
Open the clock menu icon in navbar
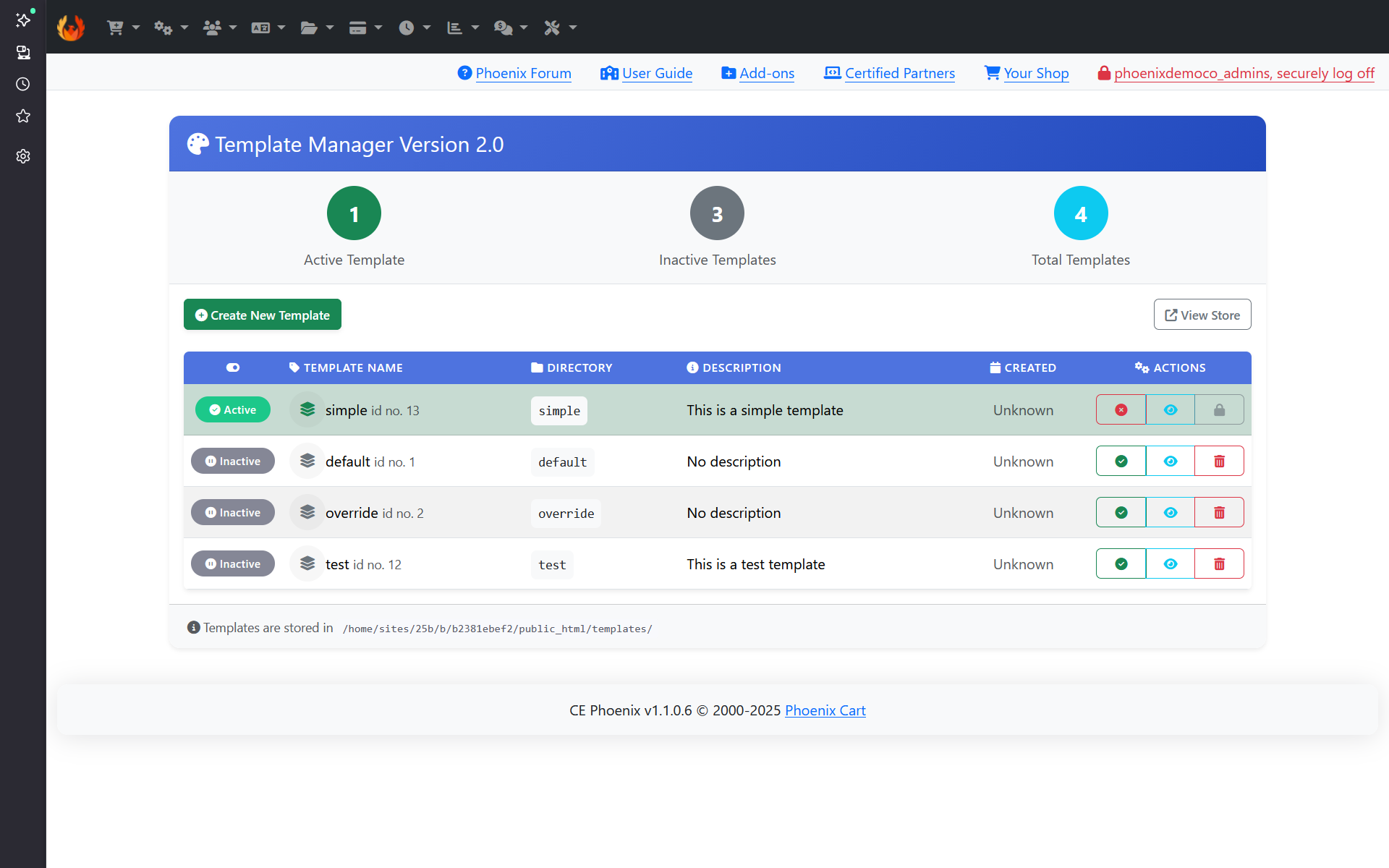point(407,27)
